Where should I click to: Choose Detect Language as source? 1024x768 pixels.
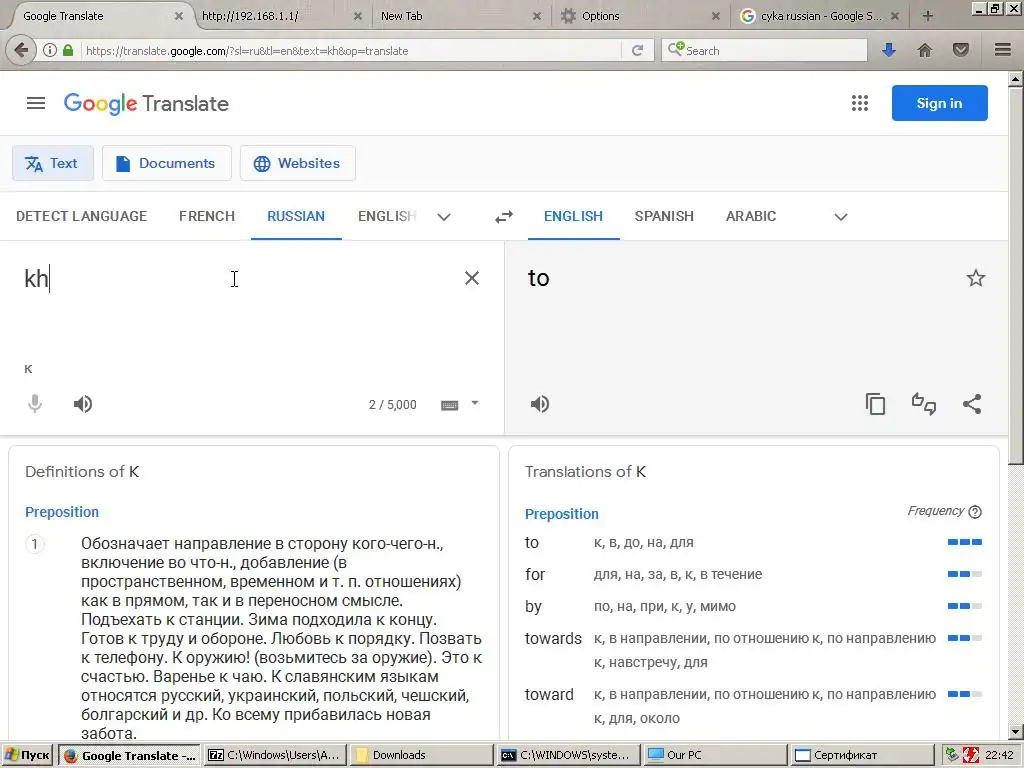82,216
